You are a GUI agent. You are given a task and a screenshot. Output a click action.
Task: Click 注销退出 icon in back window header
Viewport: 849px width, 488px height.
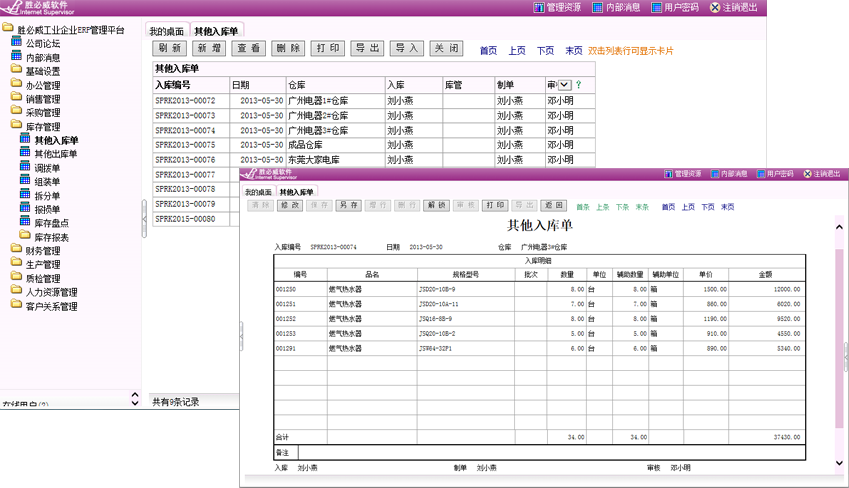point(715,8)
